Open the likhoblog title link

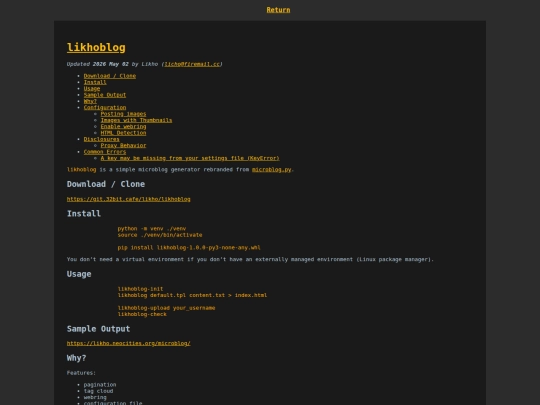coord(96,48)
